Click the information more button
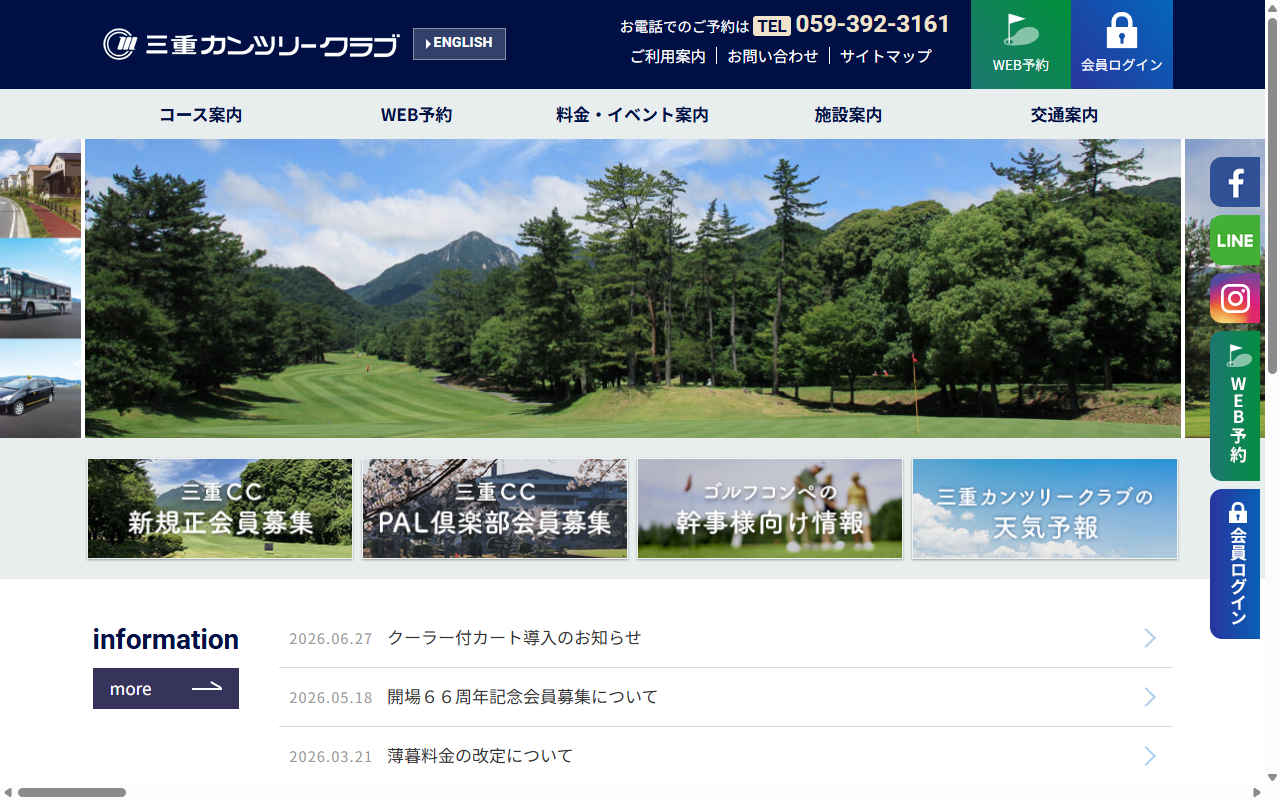The image size is (1280, 800). [x=166, y=688]
